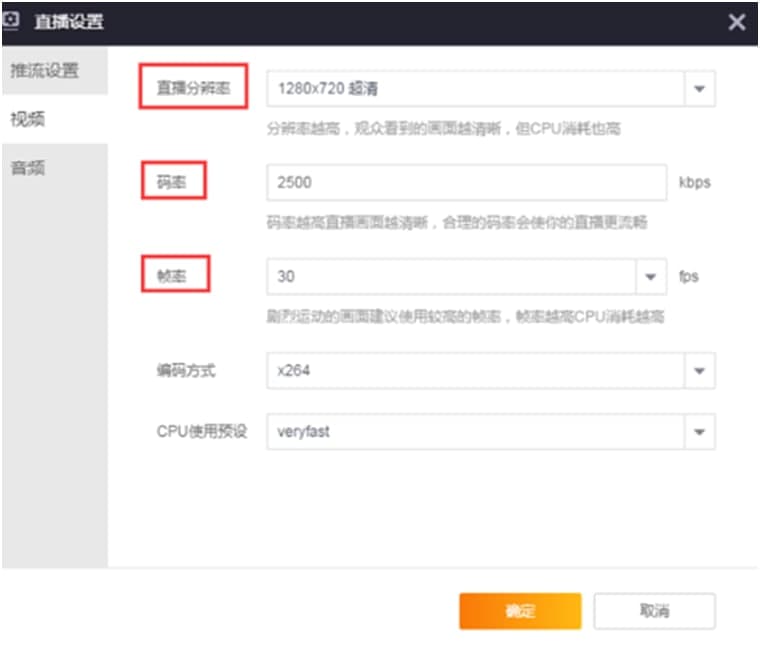Open the 音频 settings tab

click(x=28, y=167)
